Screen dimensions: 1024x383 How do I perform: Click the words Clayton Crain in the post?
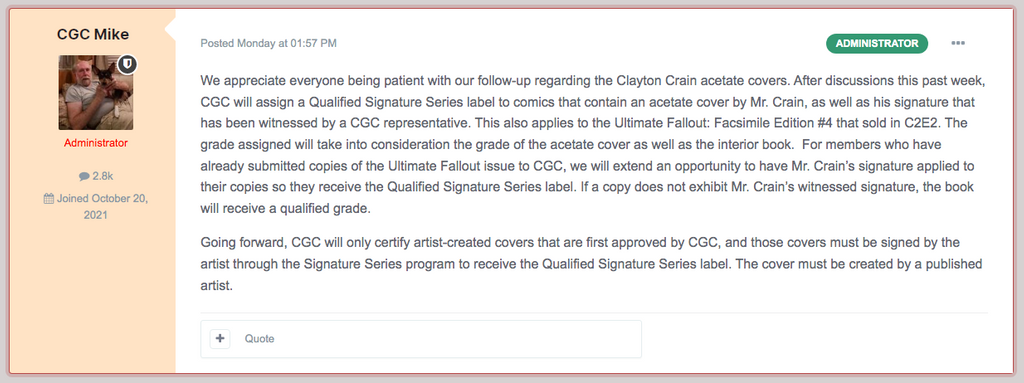coord(649,82)
